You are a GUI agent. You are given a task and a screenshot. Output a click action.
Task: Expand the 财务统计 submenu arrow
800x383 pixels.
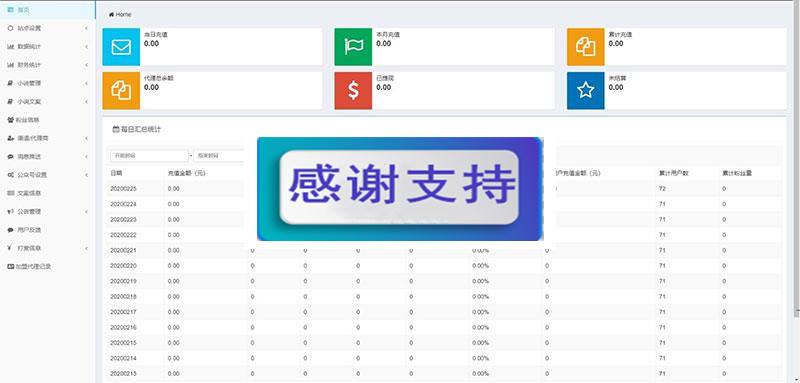(x=86, y=65)
